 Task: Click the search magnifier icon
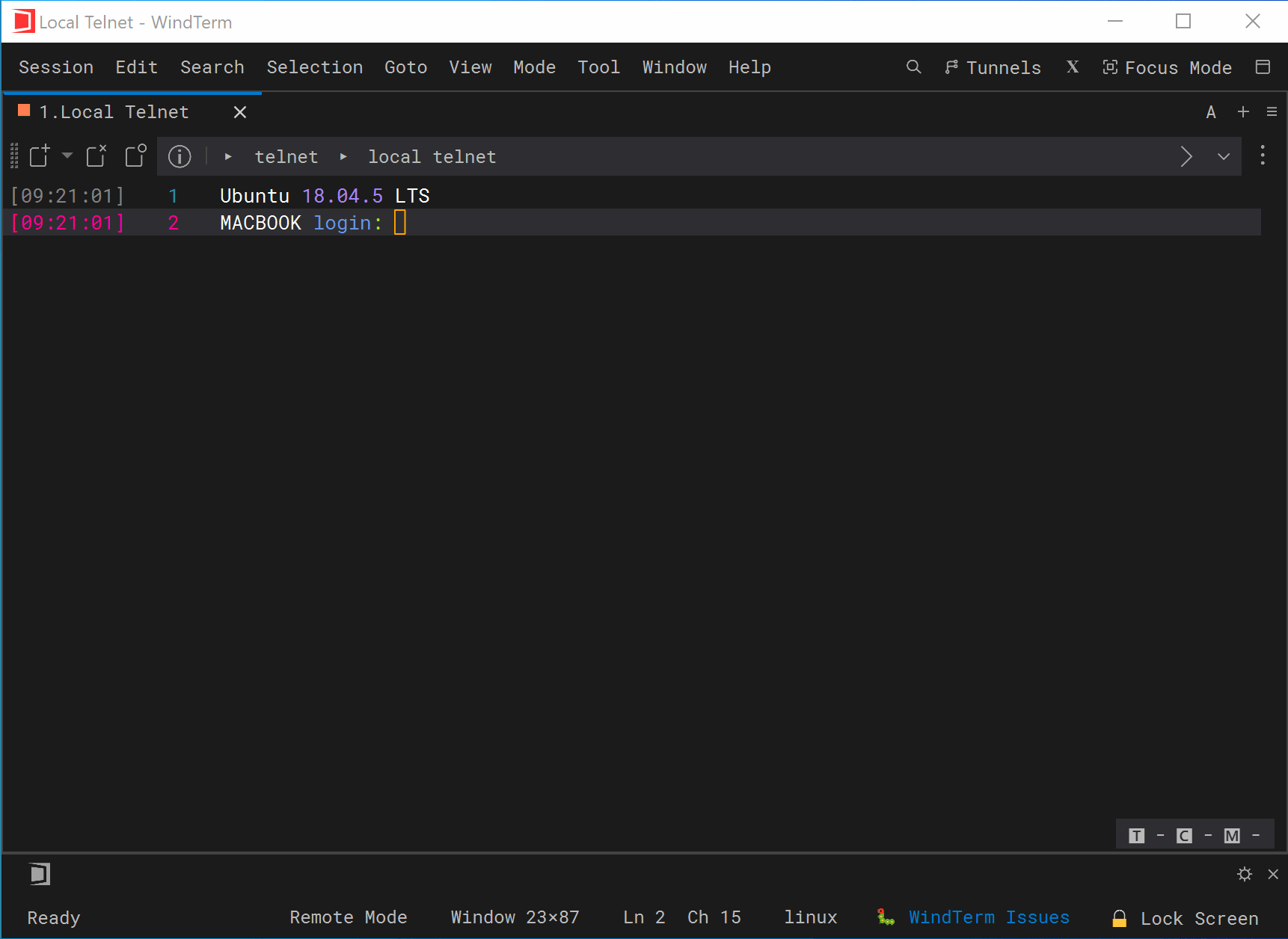click(913, 67)
